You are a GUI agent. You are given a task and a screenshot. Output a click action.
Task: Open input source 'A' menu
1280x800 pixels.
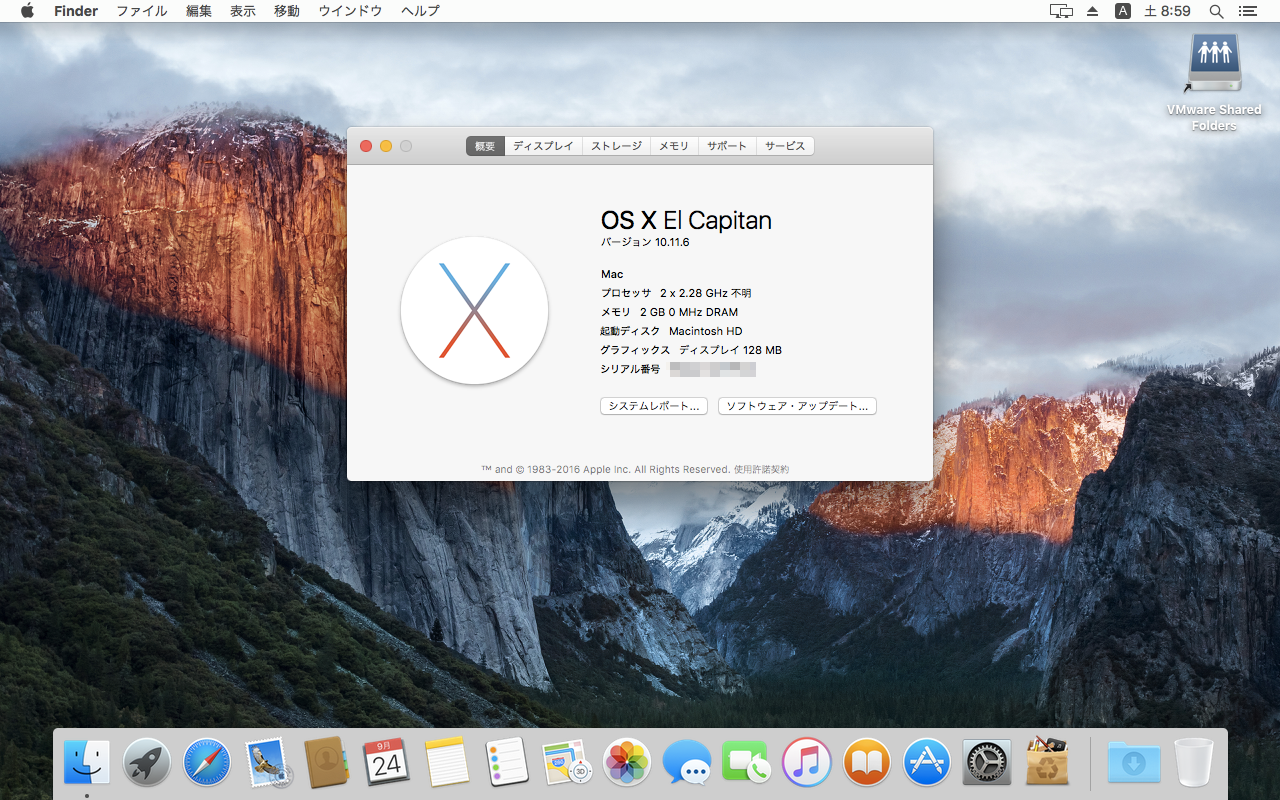pyautogui.click(x=1123, y=11)
